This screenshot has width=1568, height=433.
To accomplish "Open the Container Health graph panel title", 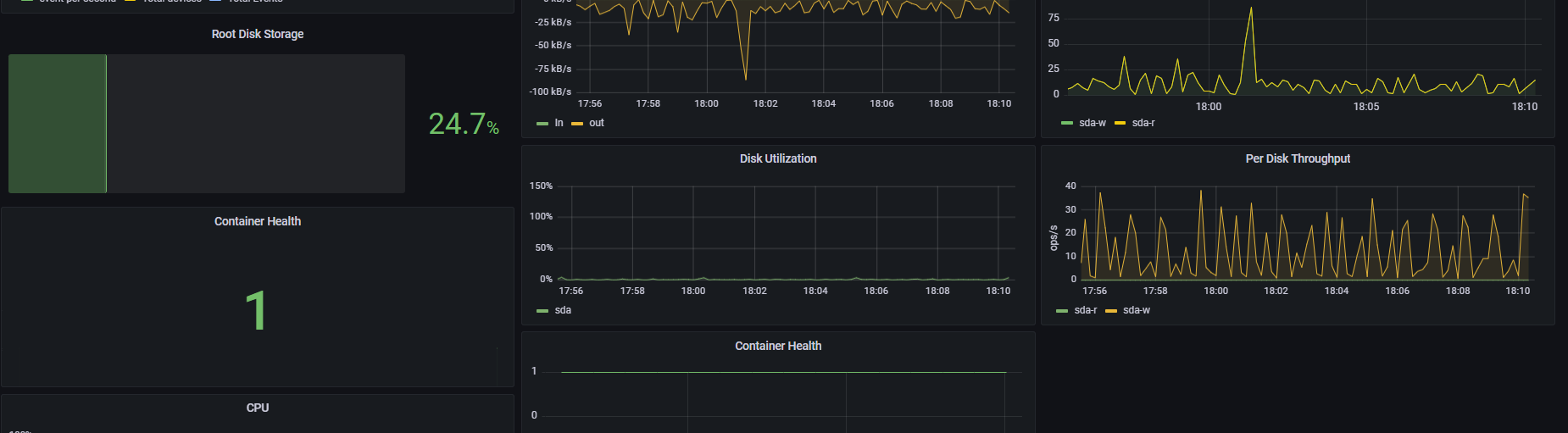I will pyautogui.click(x=778, y=346).
